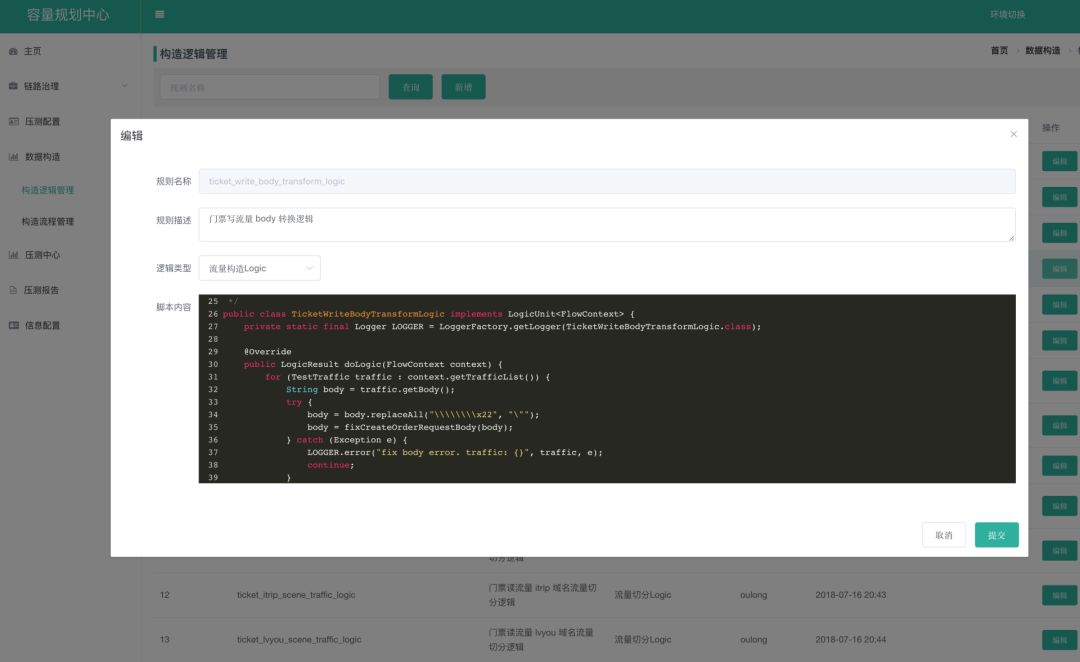
Task: Click the 2018-07-16 20:43 timestamp
Action: click(x=851, y=594)
